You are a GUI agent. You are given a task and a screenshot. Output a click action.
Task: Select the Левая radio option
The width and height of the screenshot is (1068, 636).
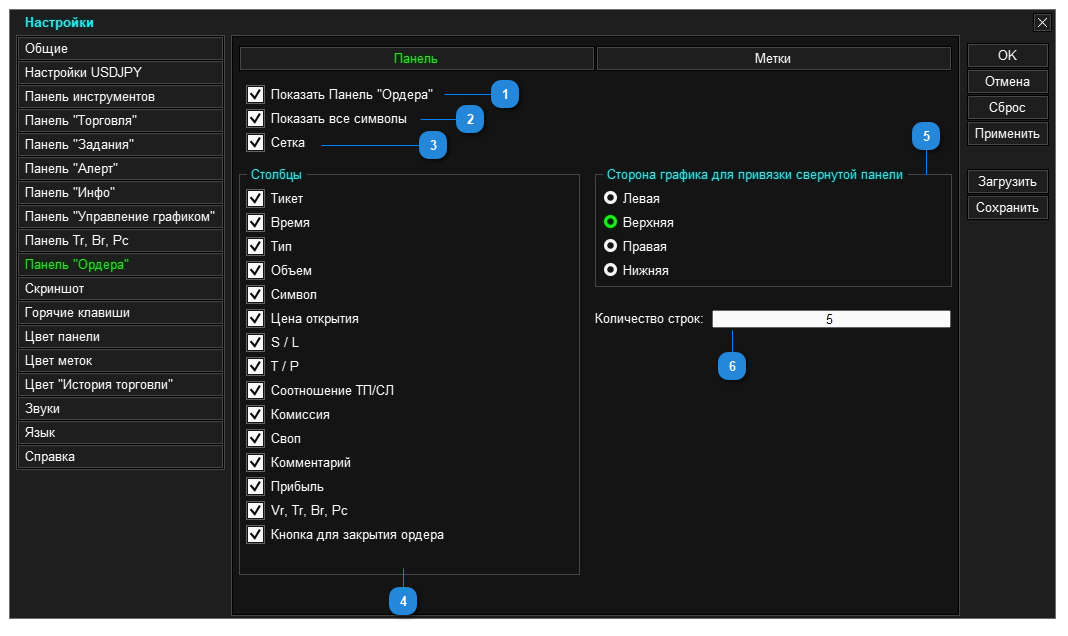[610, 198]
